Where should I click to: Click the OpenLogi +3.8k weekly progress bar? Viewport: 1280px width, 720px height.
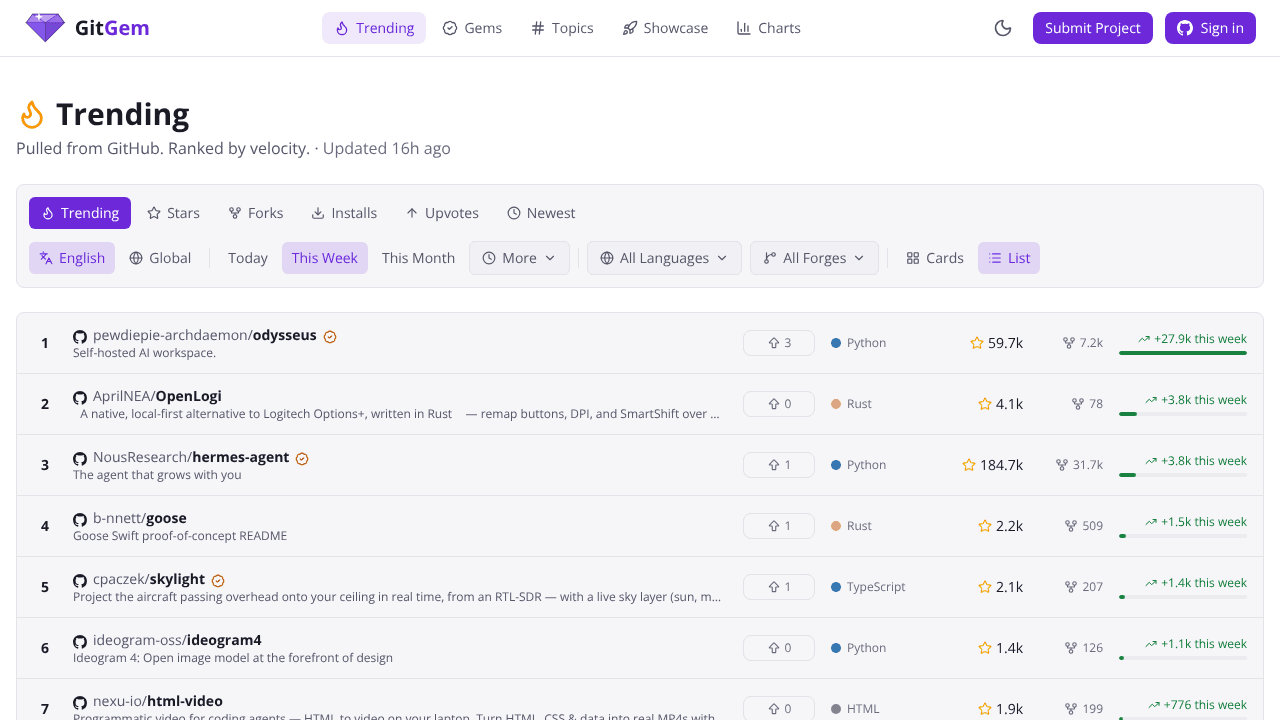pyautogui.click(x=1183, y=414)
